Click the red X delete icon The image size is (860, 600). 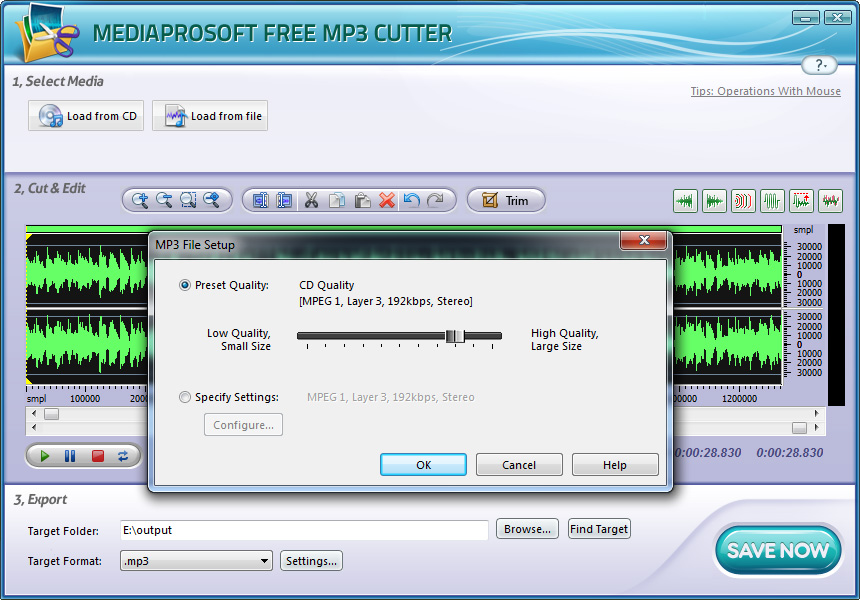[x=387, y=201]
